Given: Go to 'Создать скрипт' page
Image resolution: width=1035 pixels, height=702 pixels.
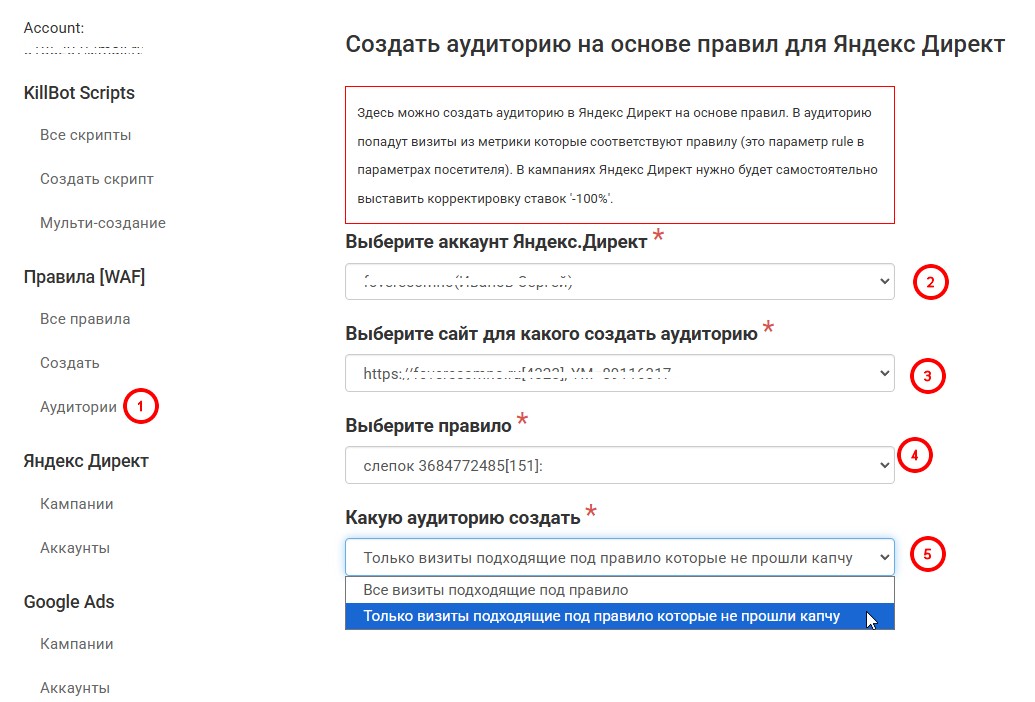Looking at the screenshot, I should 96,179.
